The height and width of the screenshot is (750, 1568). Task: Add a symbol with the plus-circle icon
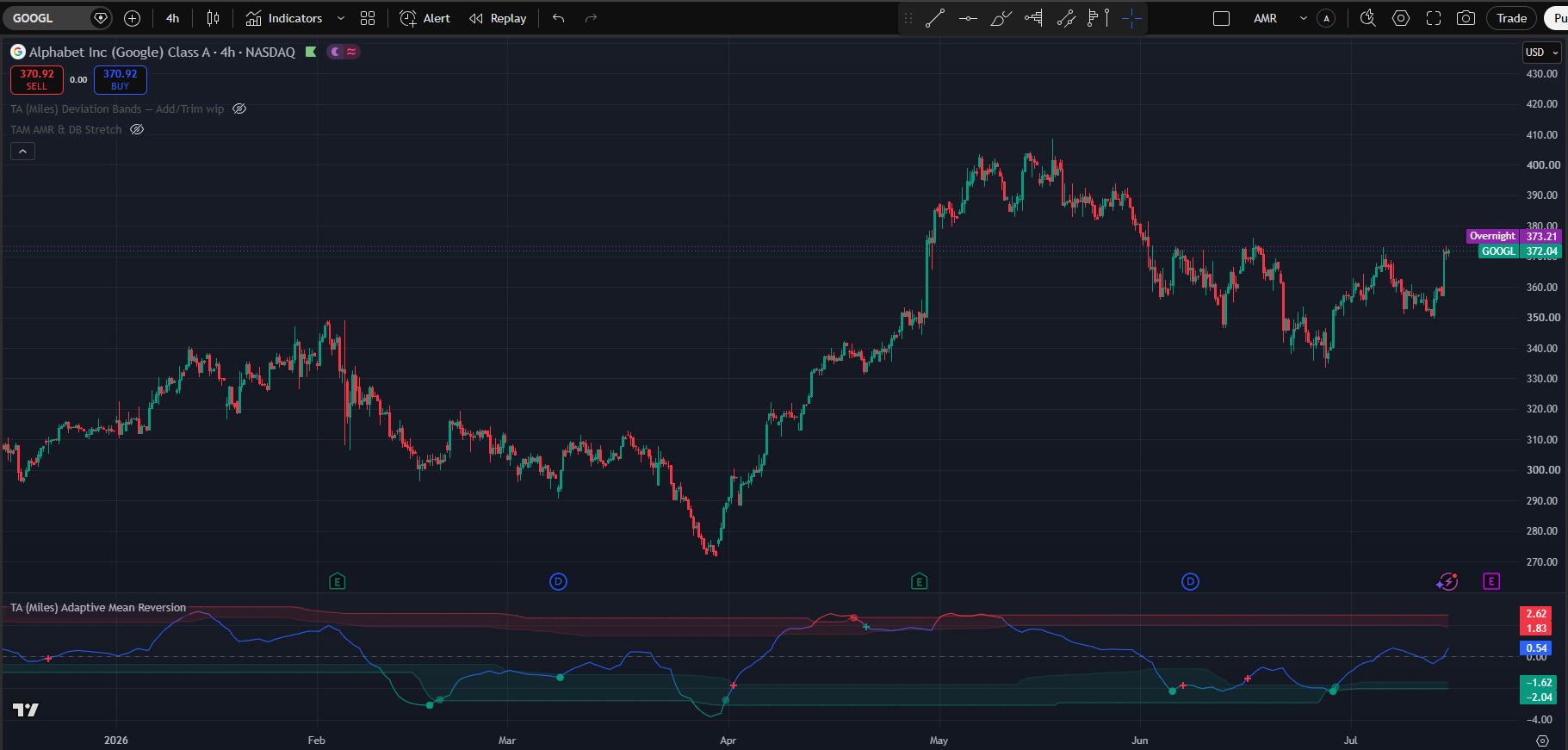pyautogui.click(x=132, y=18)
